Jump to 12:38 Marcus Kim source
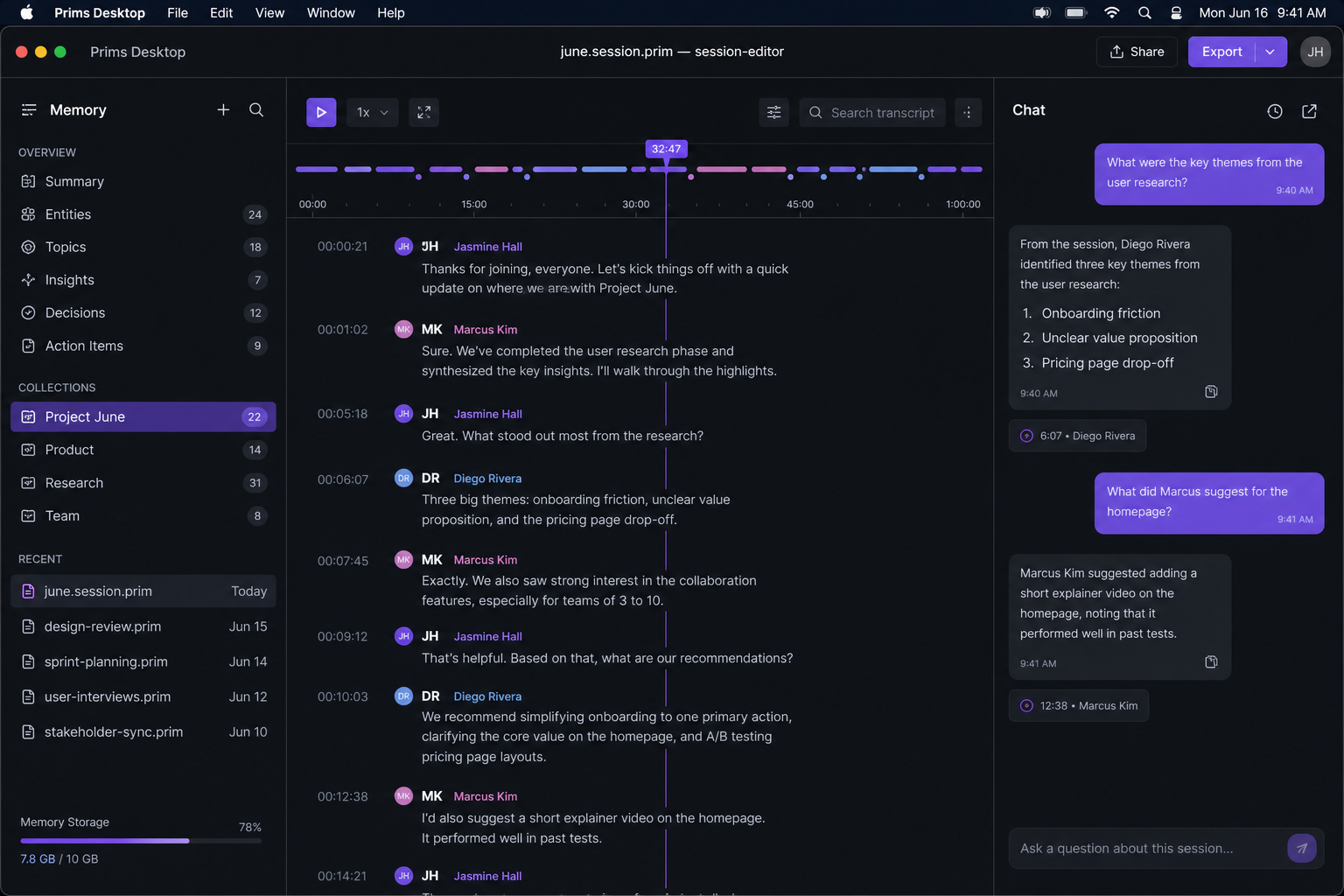The height and width of the screenshot is (896, 1344). click(x=1079, y=706)
